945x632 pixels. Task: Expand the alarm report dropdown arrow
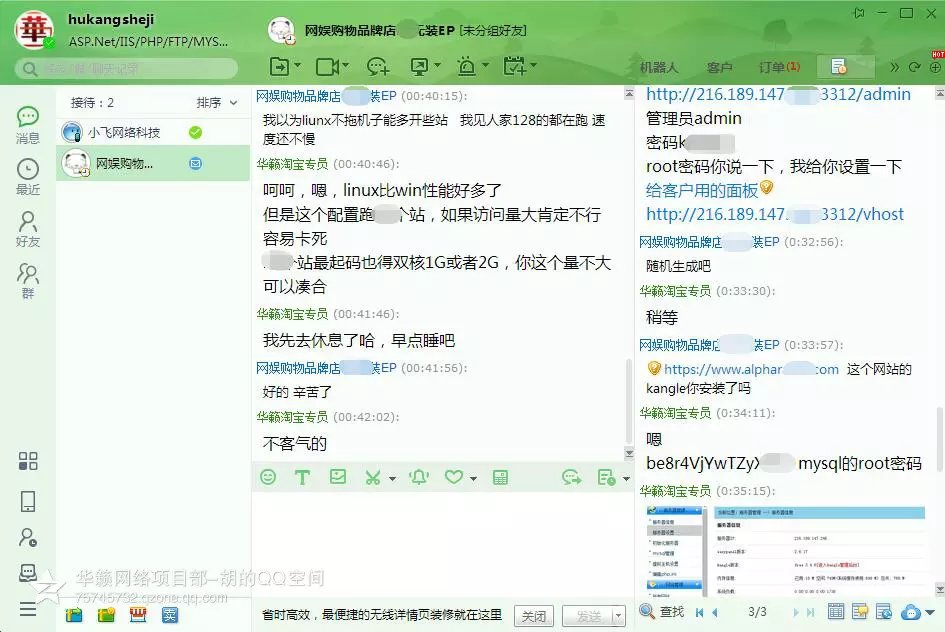485,65
